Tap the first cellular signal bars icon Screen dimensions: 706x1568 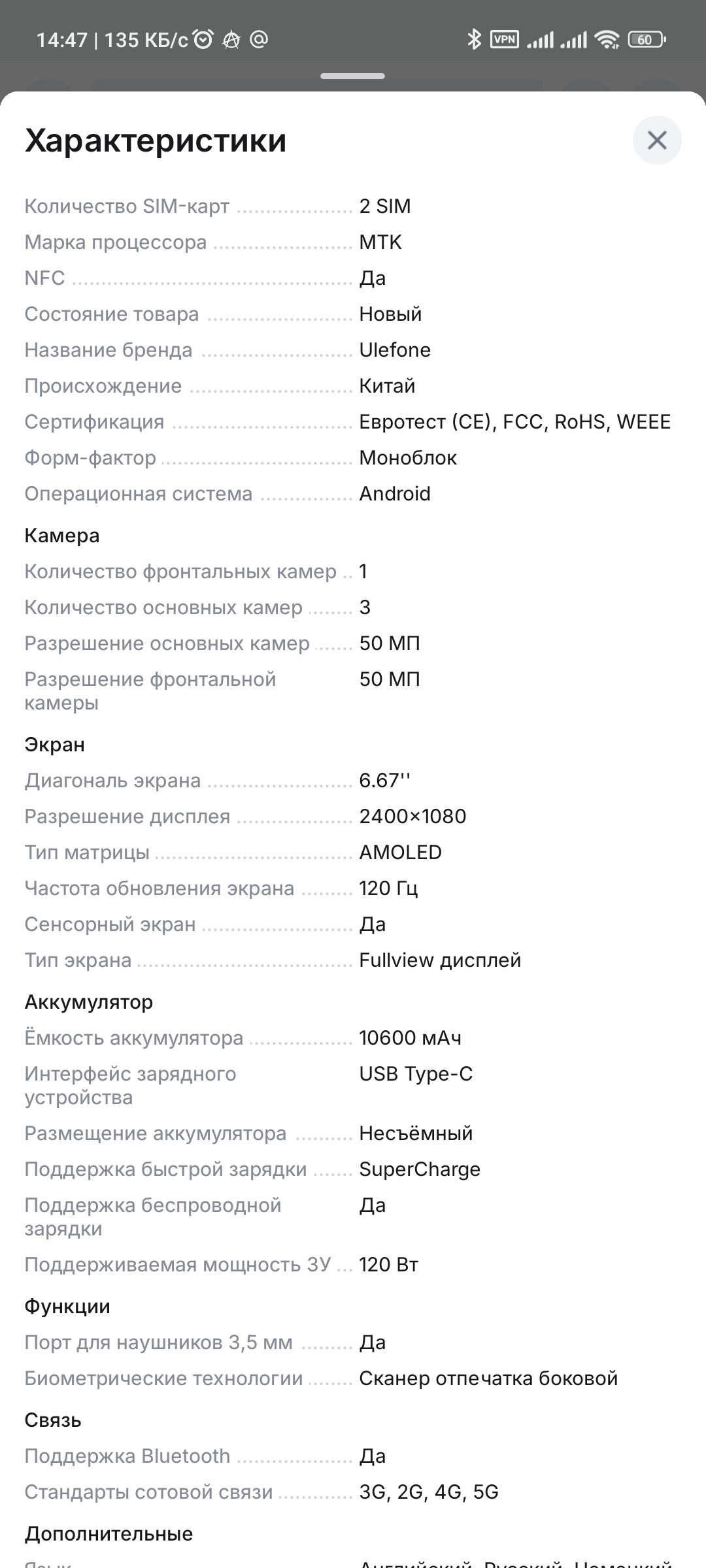coord(541,40)
